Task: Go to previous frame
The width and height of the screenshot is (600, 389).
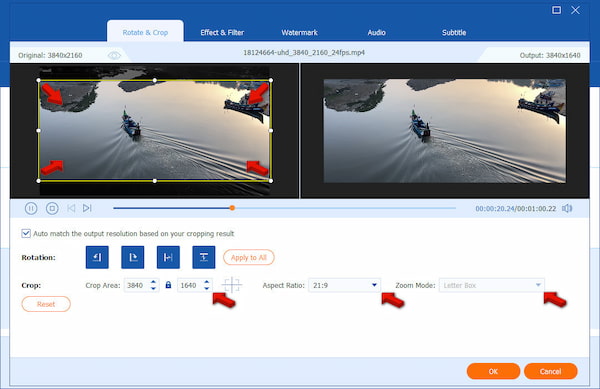Action: tap(71, 208)
